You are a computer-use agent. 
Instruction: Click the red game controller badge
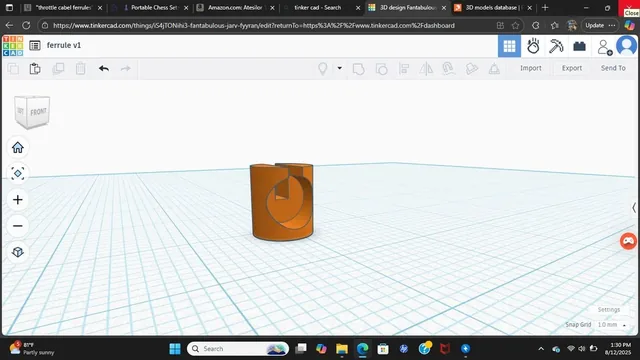point(628,241)
